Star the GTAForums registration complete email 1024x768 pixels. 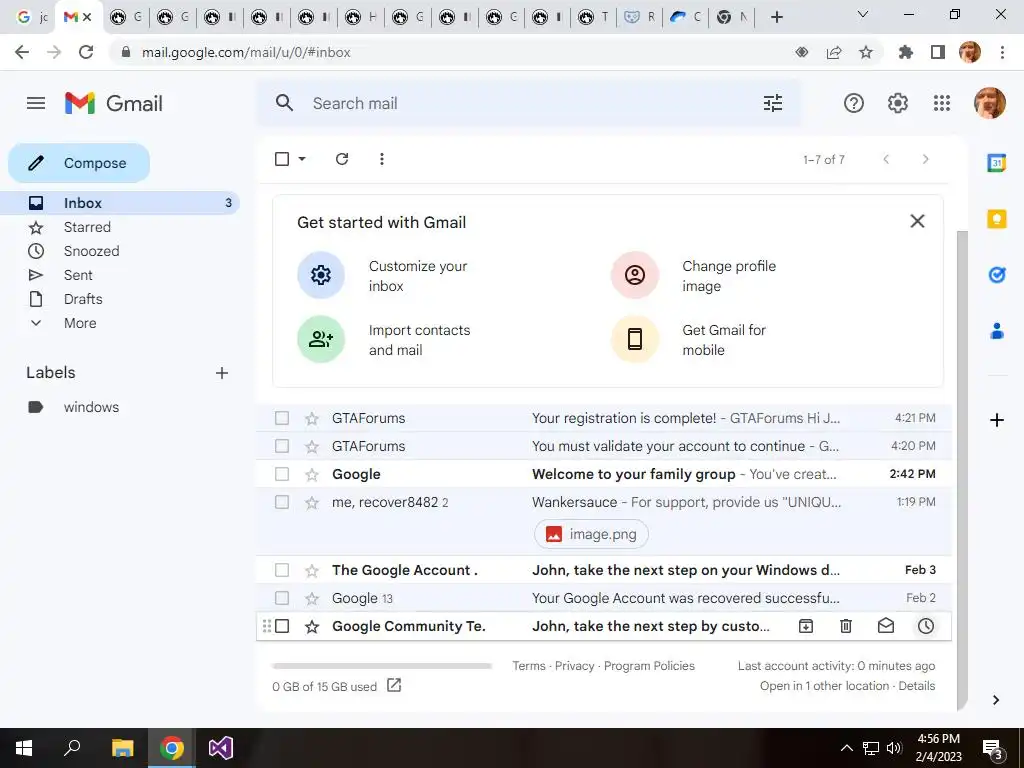(312, 418)
